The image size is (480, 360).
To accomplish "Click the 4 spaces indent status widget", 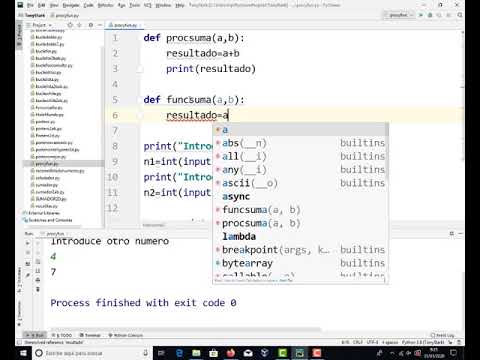I will click(x=390, y=342).
